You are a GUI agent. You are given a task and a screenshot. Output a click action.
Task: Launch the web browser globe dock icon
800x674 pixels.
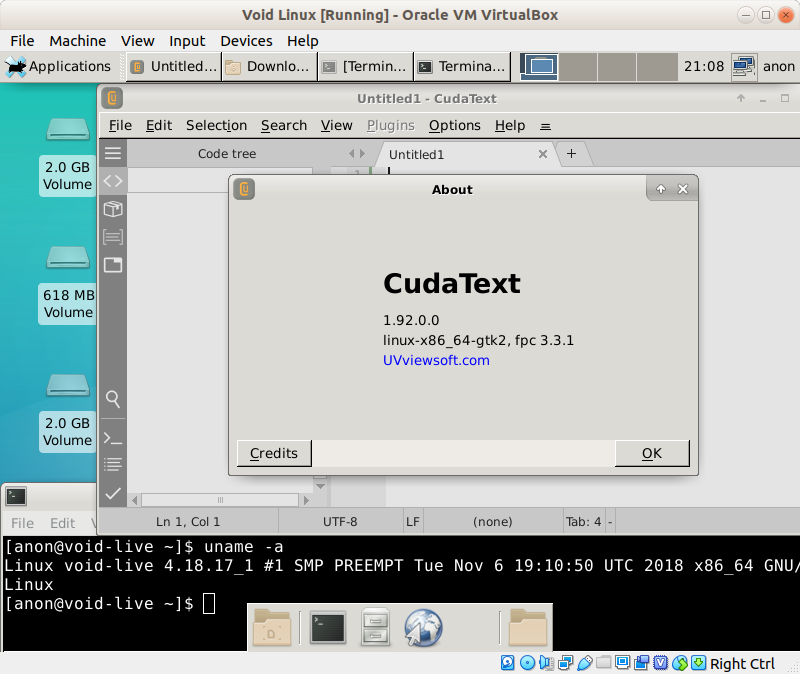[x=423, y=628]
